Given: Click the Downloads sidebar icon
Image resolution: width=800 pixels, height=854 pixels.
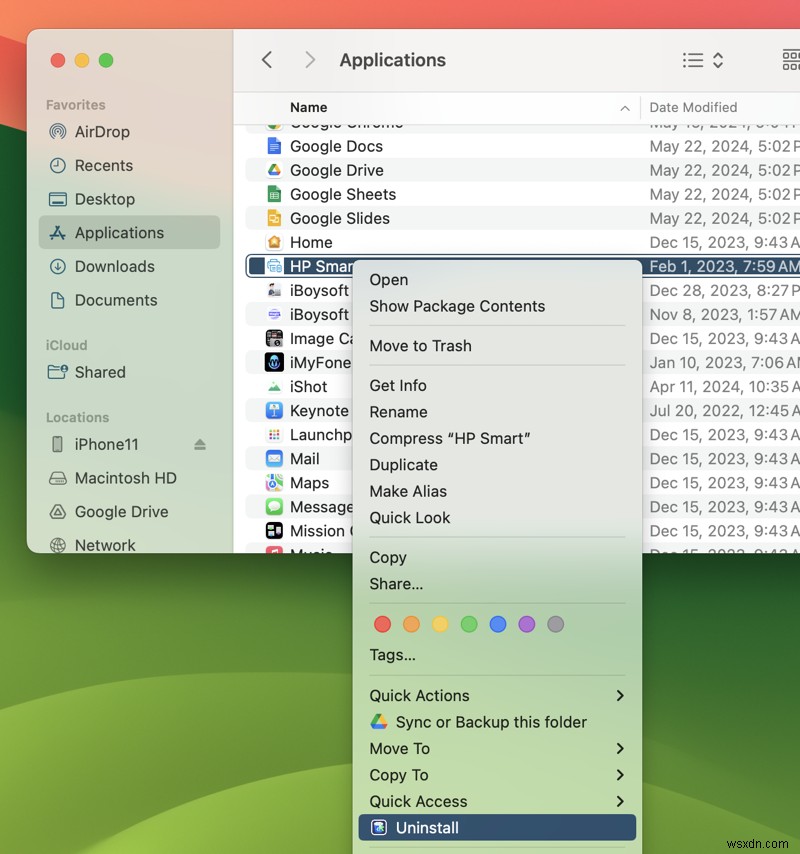Looking at the screenshot, I should 58,266.
